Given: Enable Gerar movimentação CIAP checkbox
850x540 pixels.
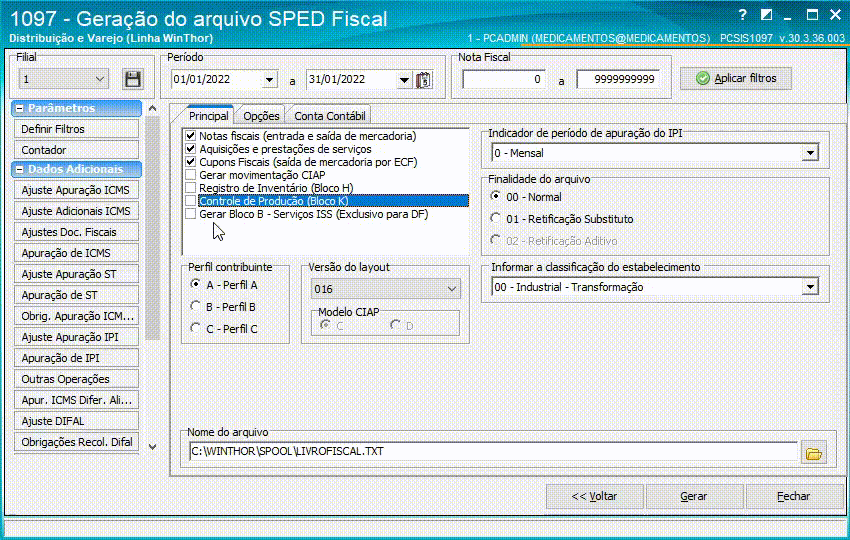Looking at the screenshot, I should pos(190,175).
